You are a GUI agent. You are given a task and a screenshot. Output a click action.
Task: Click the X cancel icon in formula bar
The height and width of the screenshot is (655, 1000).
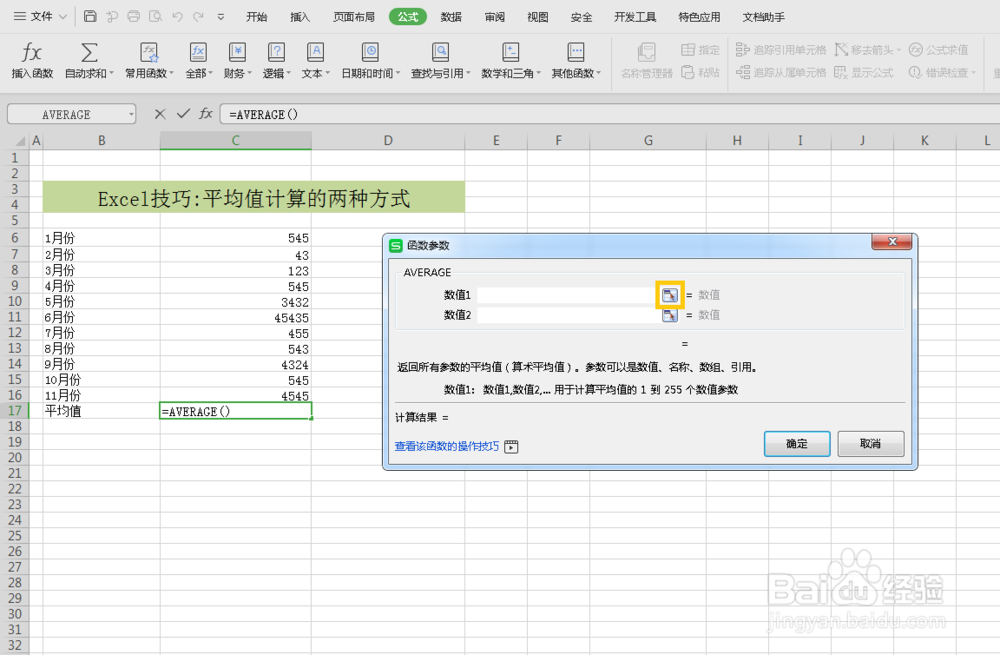pos(160,114)
